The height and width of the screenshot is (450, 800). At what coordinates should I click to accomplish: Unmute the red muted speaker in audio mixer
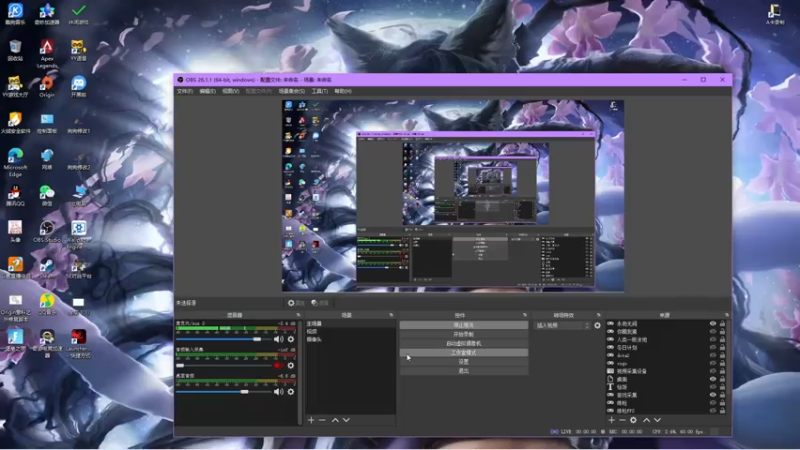pyautogui.click(x=278, y=365)
